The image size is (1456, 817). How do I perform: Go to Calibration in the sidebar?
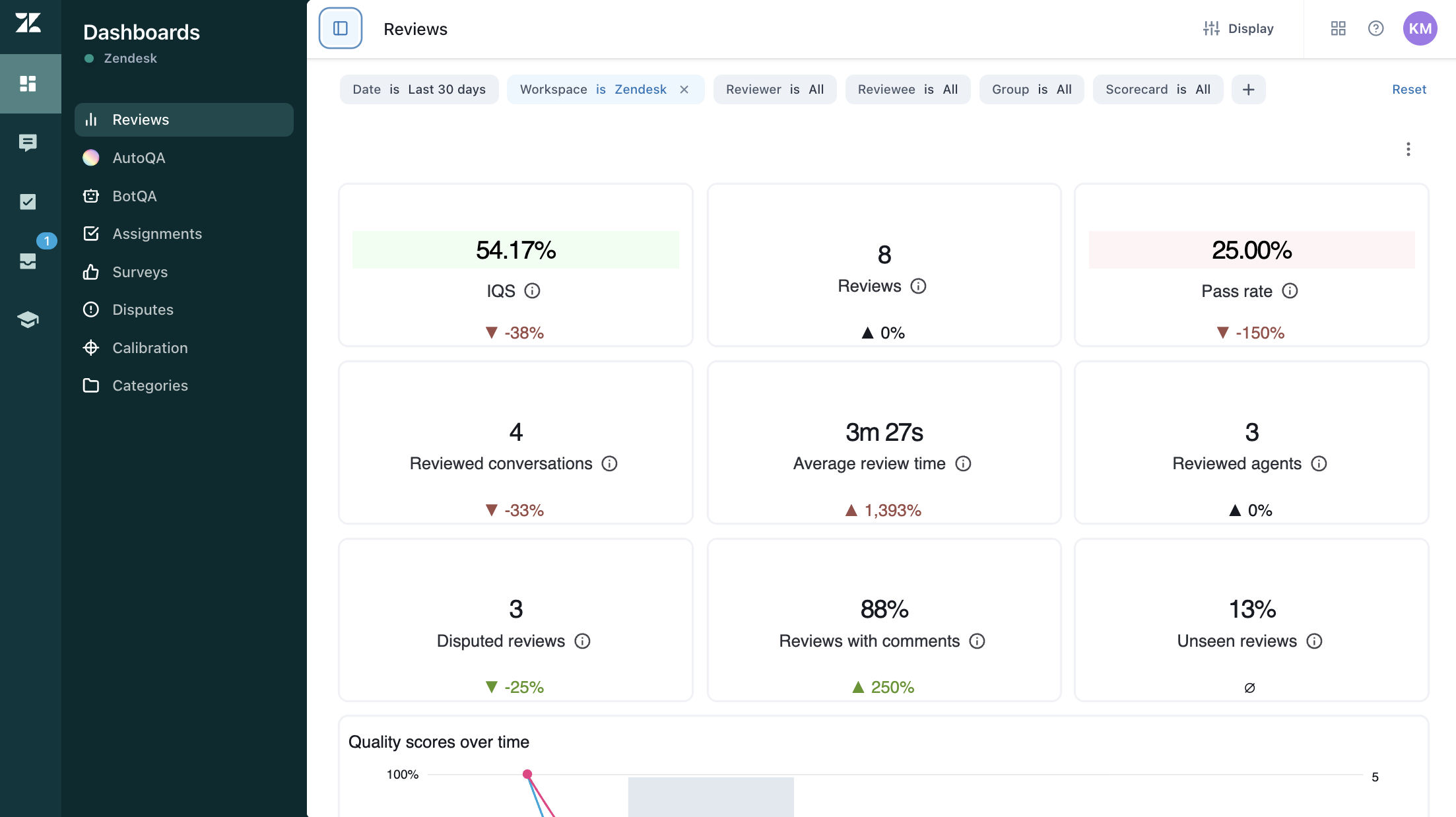click(x=150, y=348)
